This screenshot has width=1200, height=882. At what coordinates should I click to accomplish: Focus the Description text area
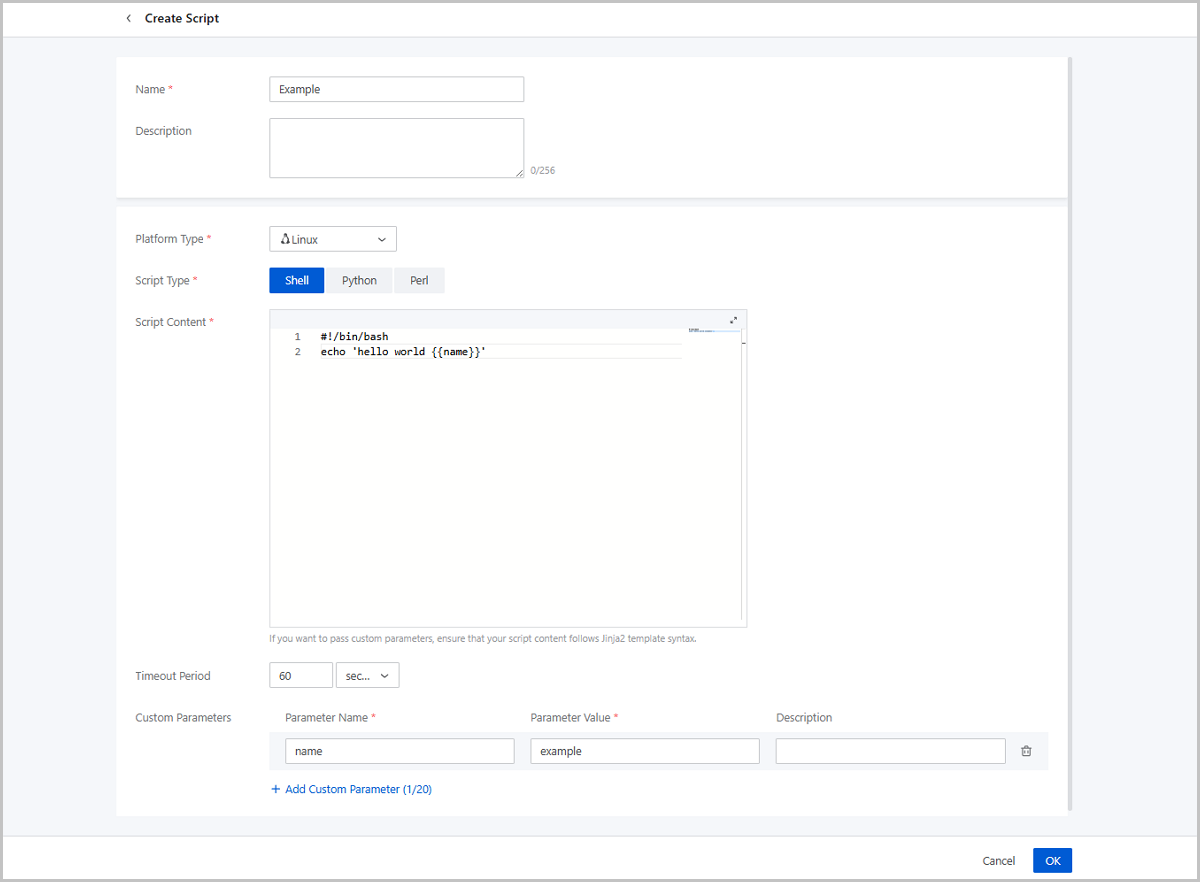pos(396,148)
